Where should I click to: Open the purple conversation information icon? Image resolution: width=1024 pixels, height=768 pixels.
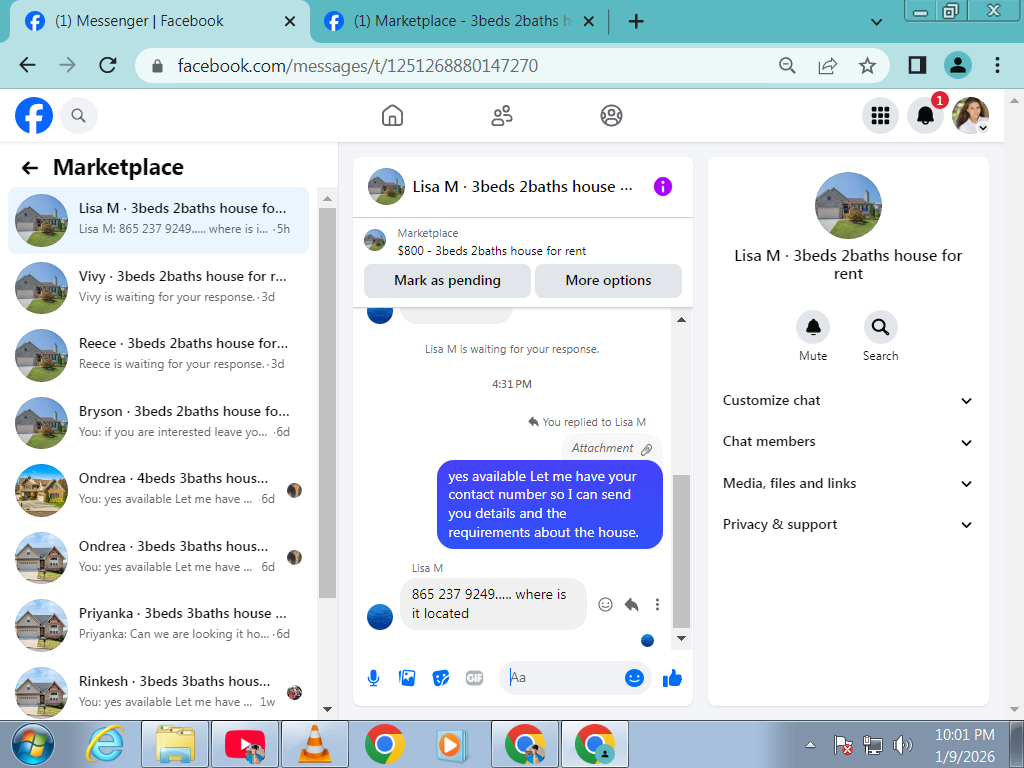coord(662,187)
